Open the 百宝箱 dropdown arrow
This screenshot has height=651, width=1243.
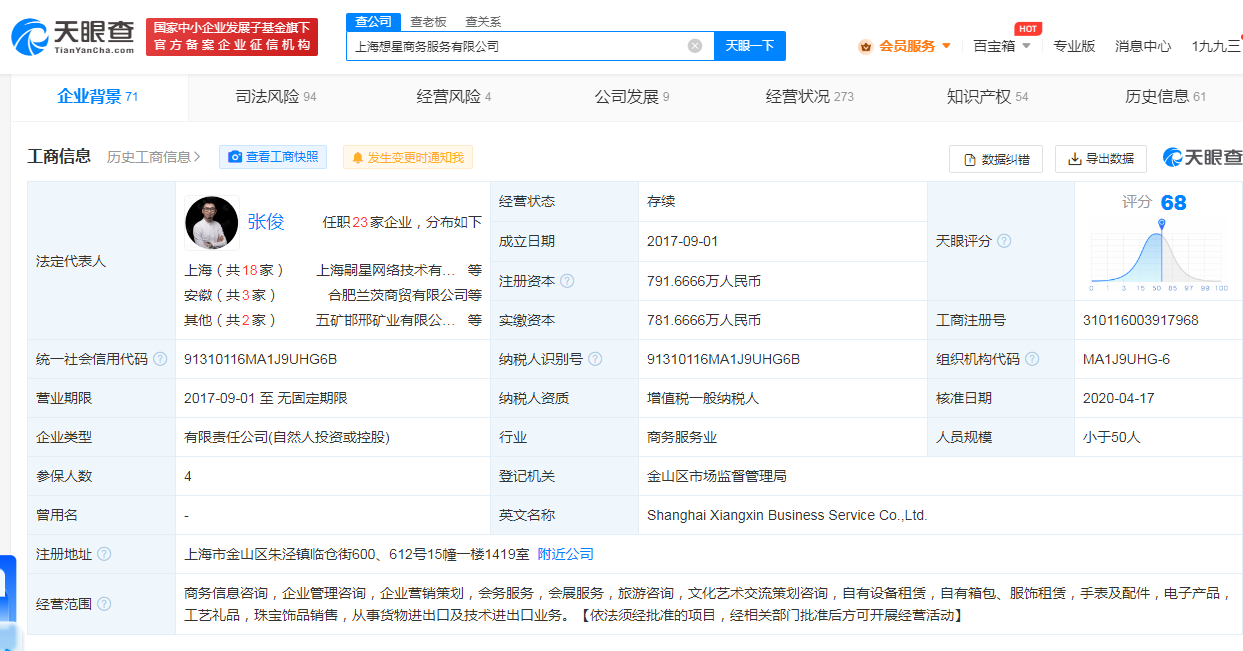[1026, 46]
